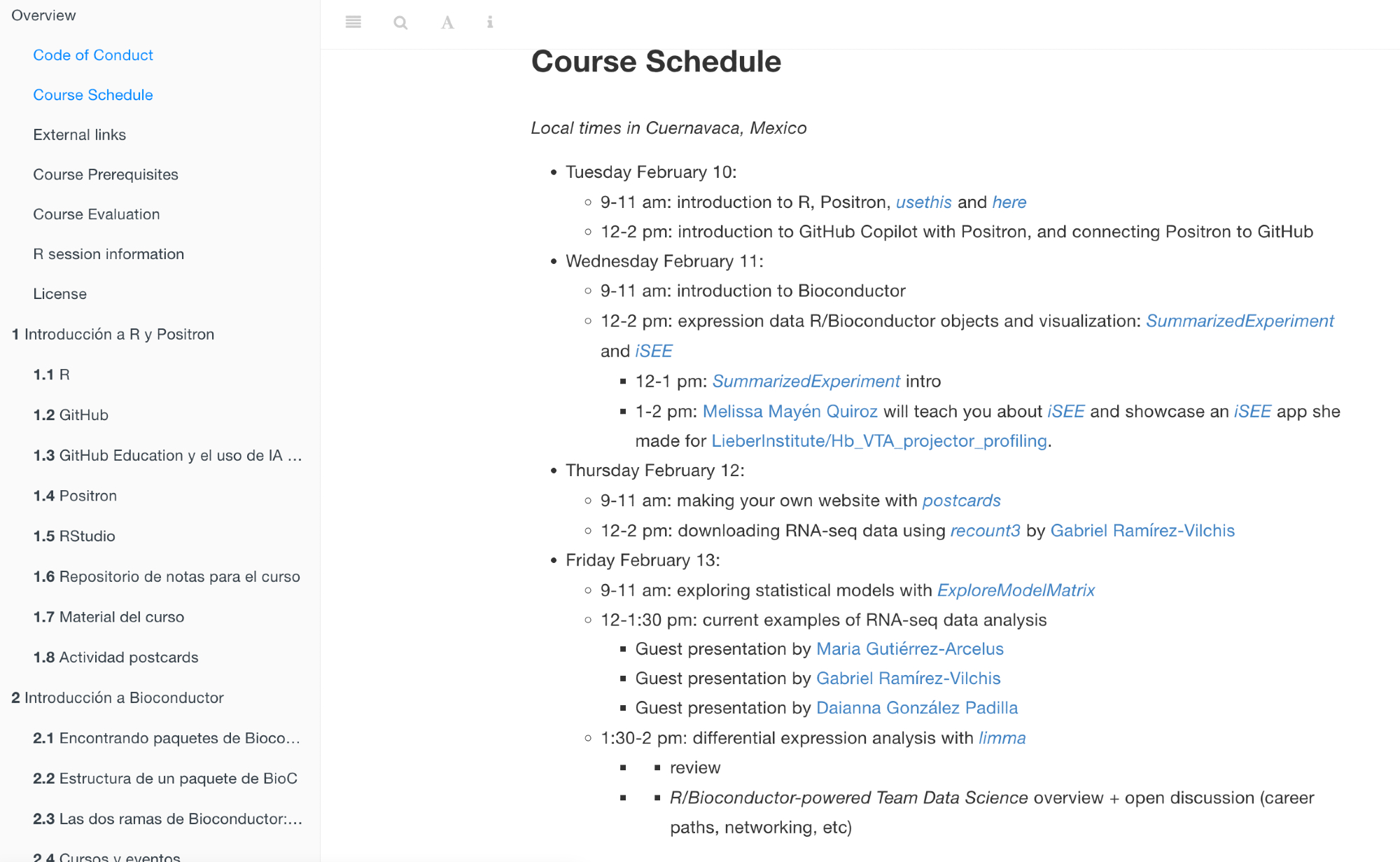Open LieberInstitute/Hb_VTA_projector_profiling link
Image resolution: width=1400 pixels, height=862 pixels.
click(878, 441)
